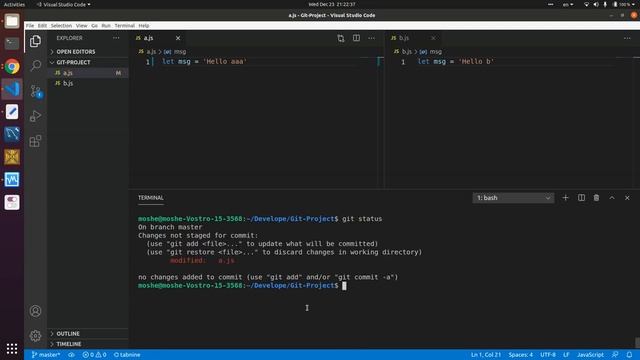Open Google Chrome from Ubuntu dock

12,66
